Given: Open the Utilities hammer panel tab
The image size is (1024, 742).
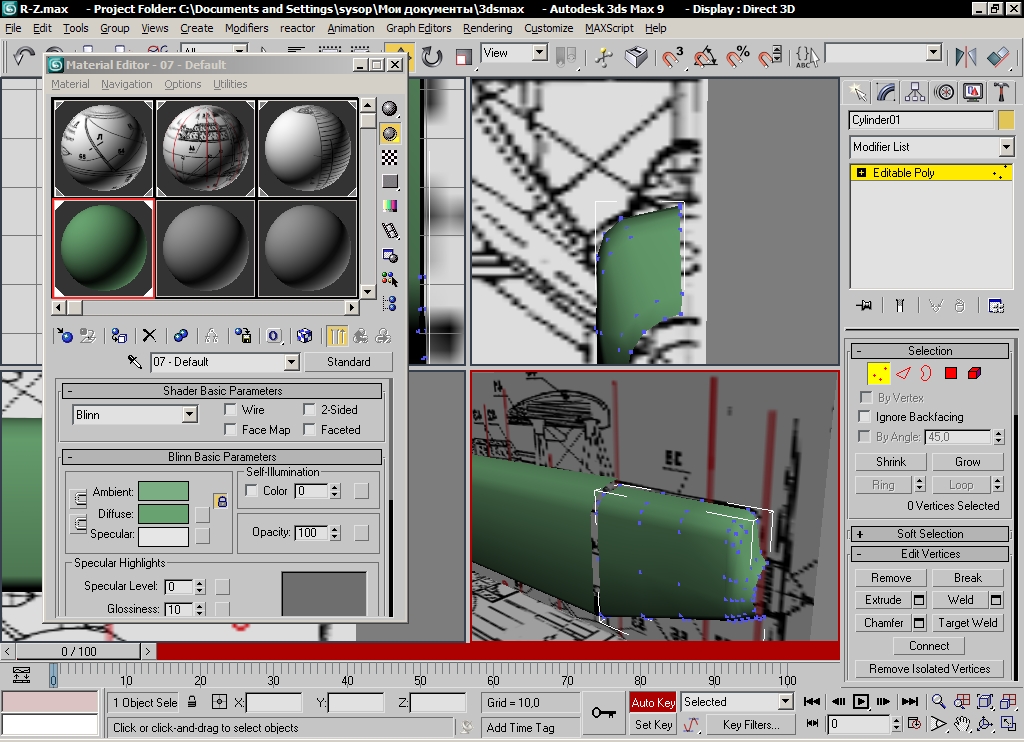Looking at the screenshot, I should click(1001, 92).
